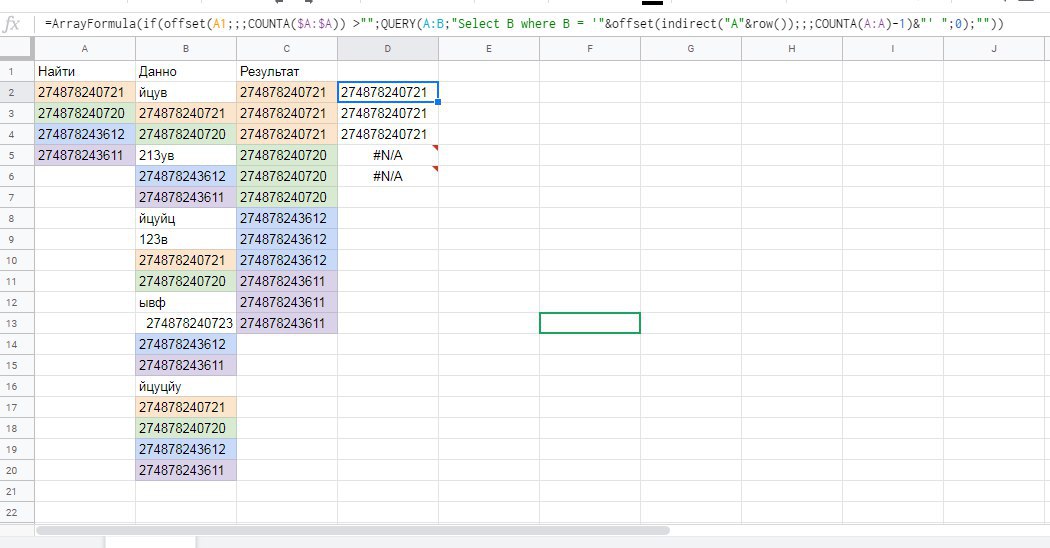Select cell C13 with 274878243611

pyautogui.click(x=287, y=324)
